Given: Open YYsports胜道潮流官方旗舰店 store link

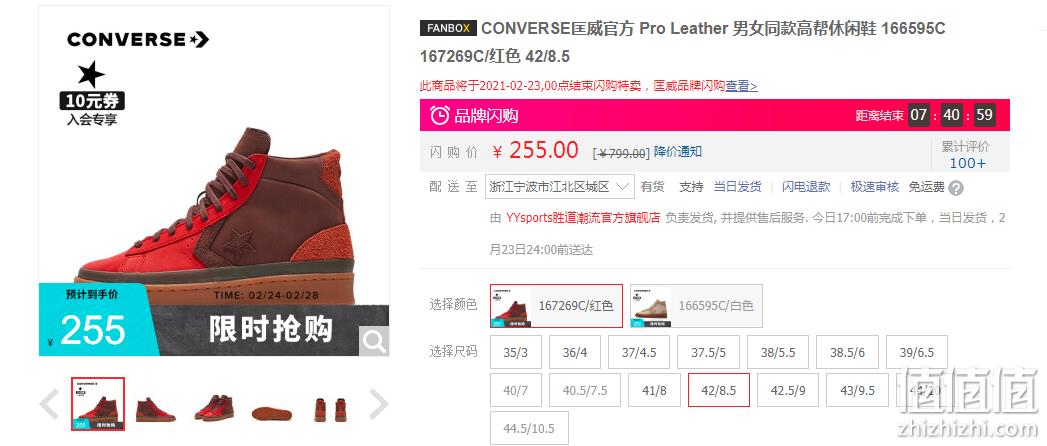Looking at the screenshot, I should tap(583, 218).
